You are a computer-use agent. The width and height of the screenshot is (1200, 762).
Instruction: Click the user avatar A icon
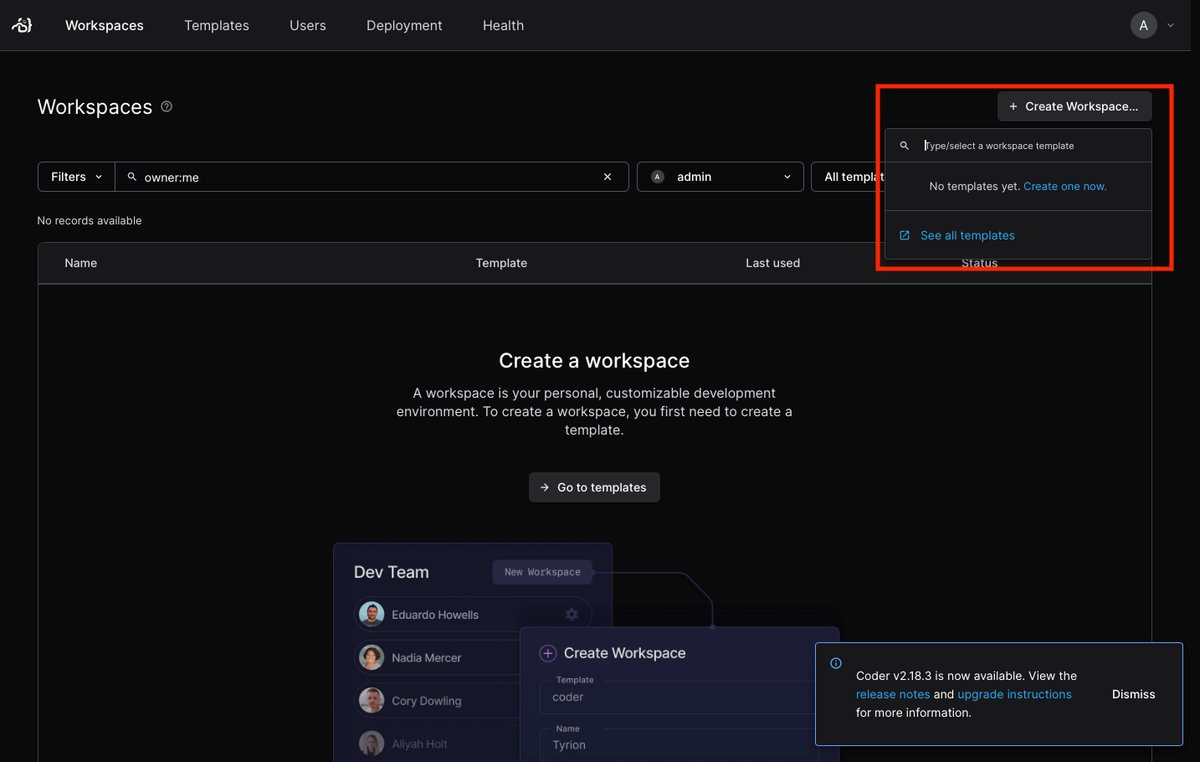point(1143,25)
